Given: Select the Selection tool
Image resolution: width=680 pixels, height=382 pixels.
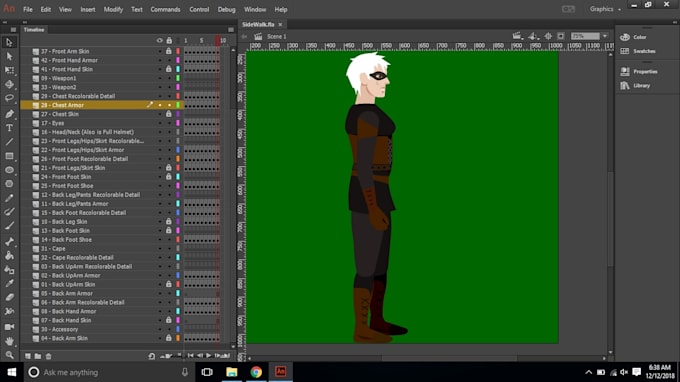Looking at the screenshot, I should [9, 42].
